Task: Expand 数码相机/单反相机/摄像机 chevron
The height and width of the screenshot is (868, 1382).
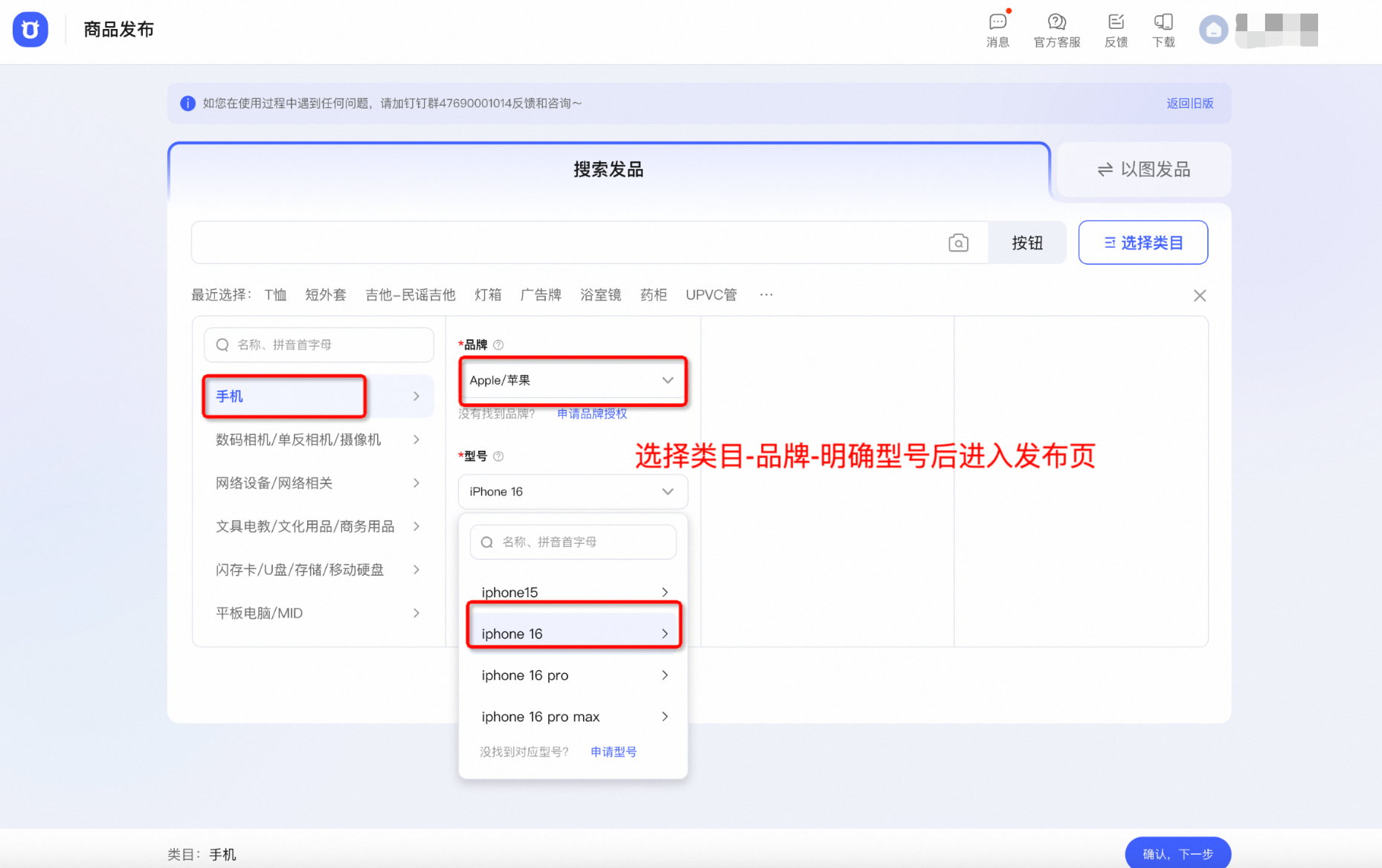Action: pyautogui.click(x=417, y=440)
